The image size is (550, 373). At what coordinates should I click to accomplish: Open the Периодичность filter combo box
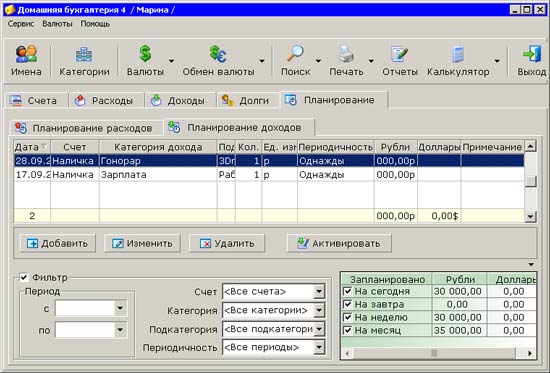[x=274, y=347]
